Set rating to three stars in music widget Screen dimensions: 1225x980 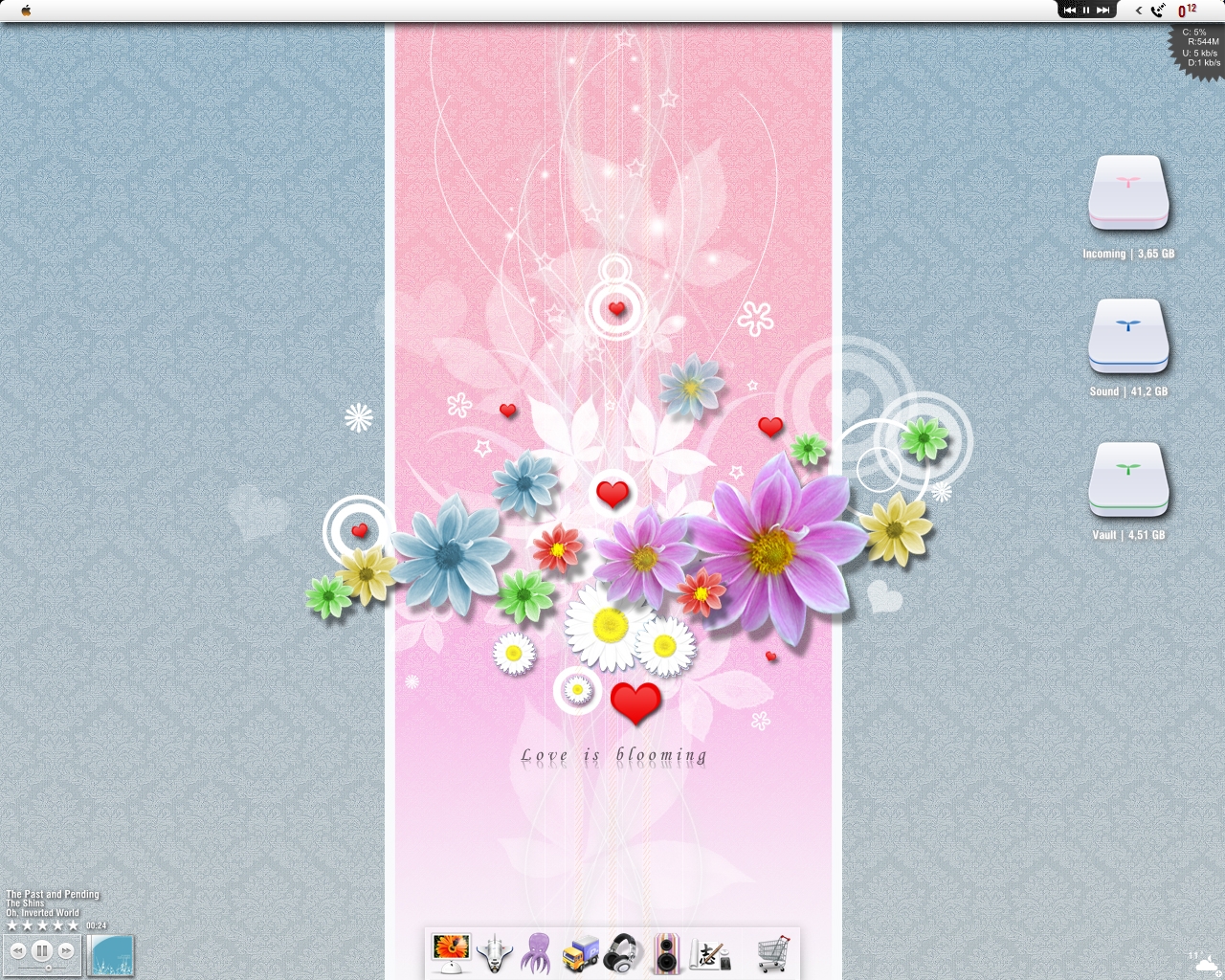point(42,925)
